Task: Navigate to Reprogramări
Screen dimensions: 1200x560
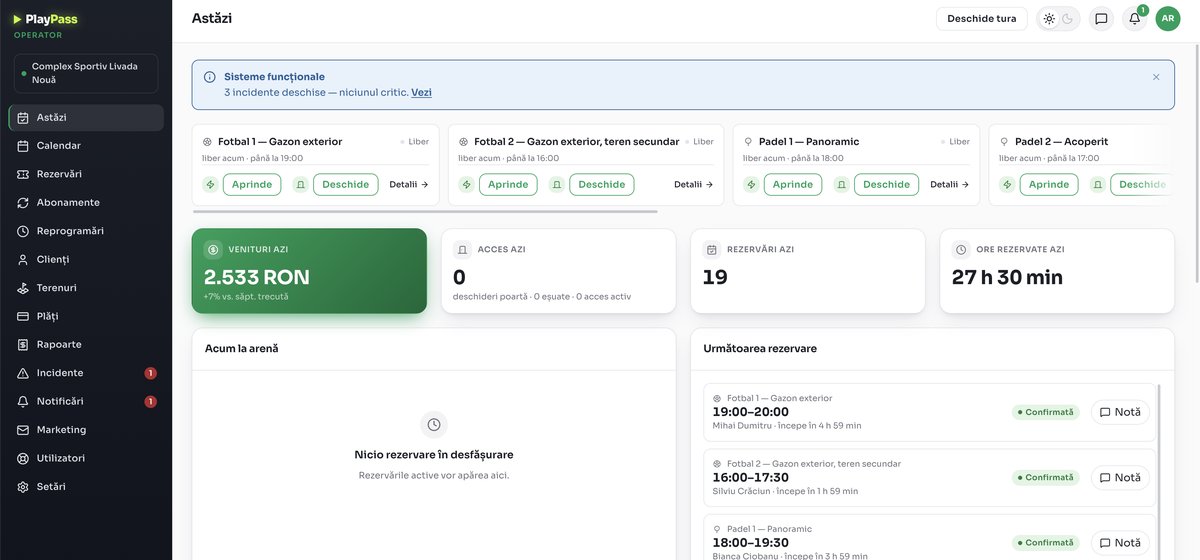Action: [86, 231]
